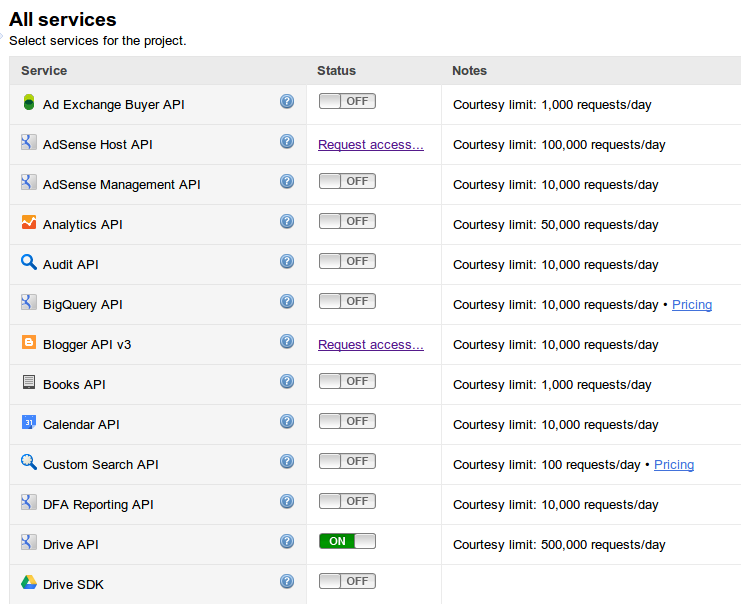This screenshot has height=604, width=741.
Task: Click 'Courtesy limit: 500,000 requests/day' note
Action: (x=559, y=545)
